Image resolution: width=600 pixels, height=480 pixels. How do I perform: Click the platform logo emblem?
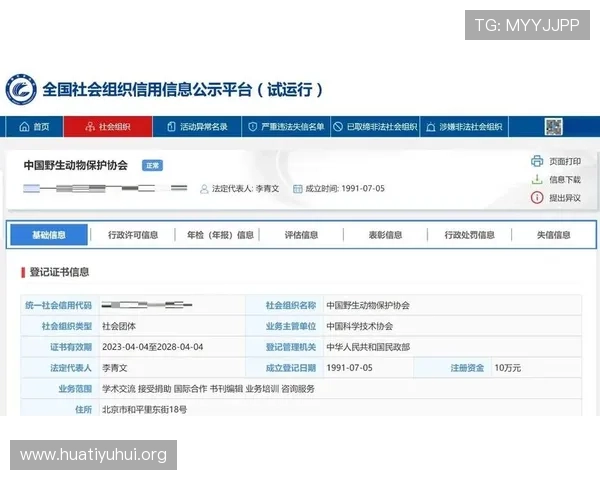coord(21,90)
